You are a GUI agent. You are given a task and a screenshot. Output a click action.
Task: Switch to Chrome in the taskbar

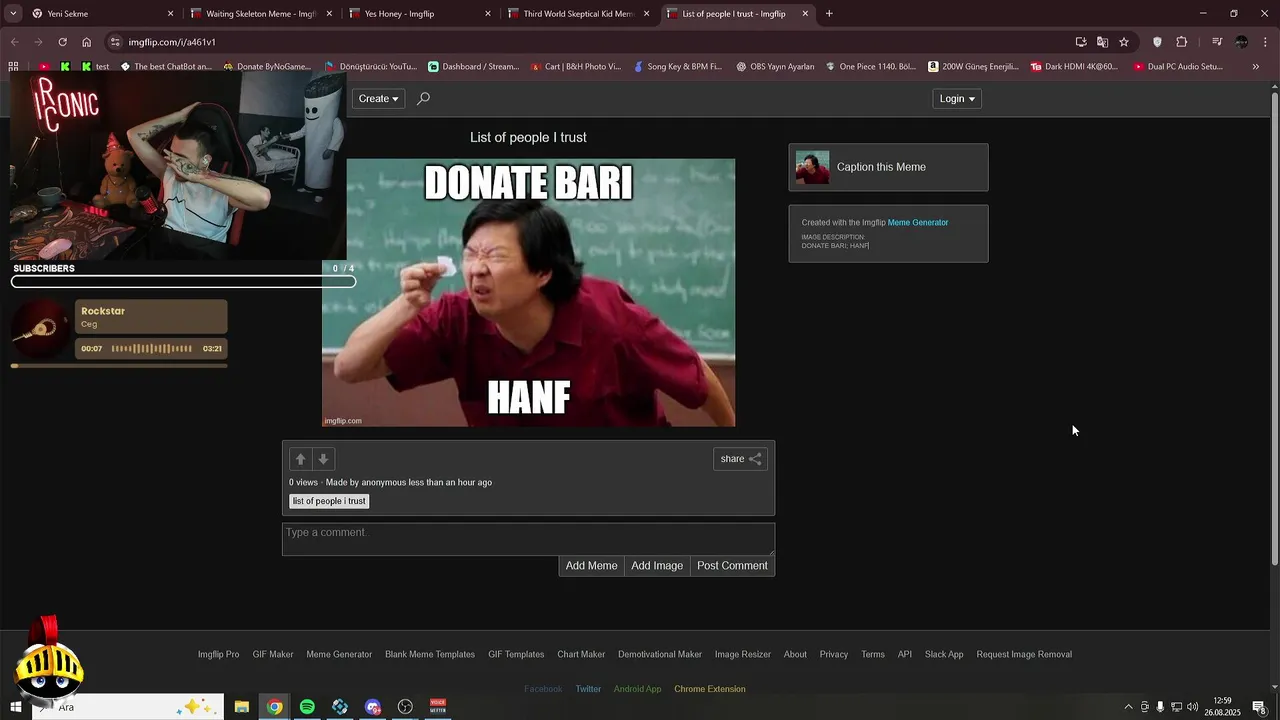pos(274,707)
